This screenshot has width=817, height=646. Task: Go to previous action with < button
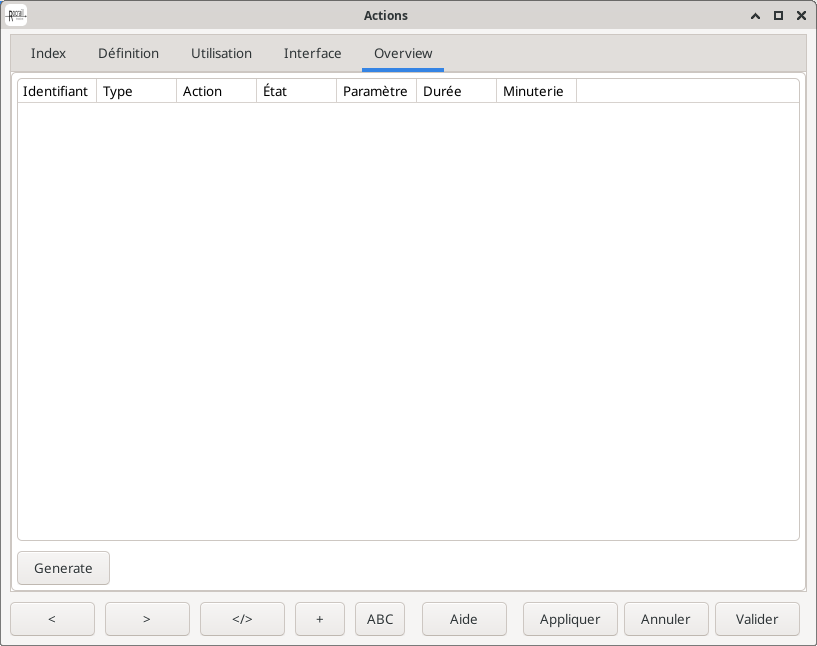(x=52, y=619)
